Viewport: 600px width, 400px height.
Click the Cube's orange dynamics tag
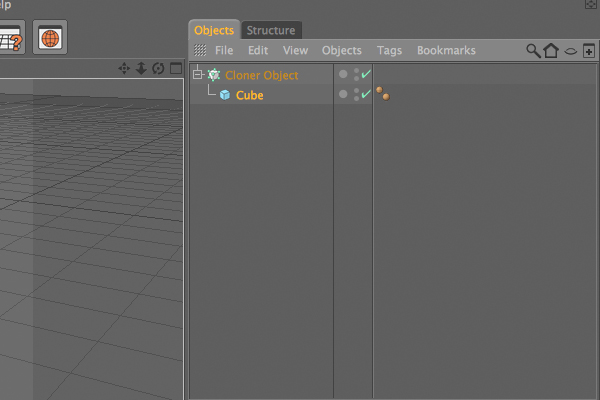pyautogui.click(x=383, y=94)
